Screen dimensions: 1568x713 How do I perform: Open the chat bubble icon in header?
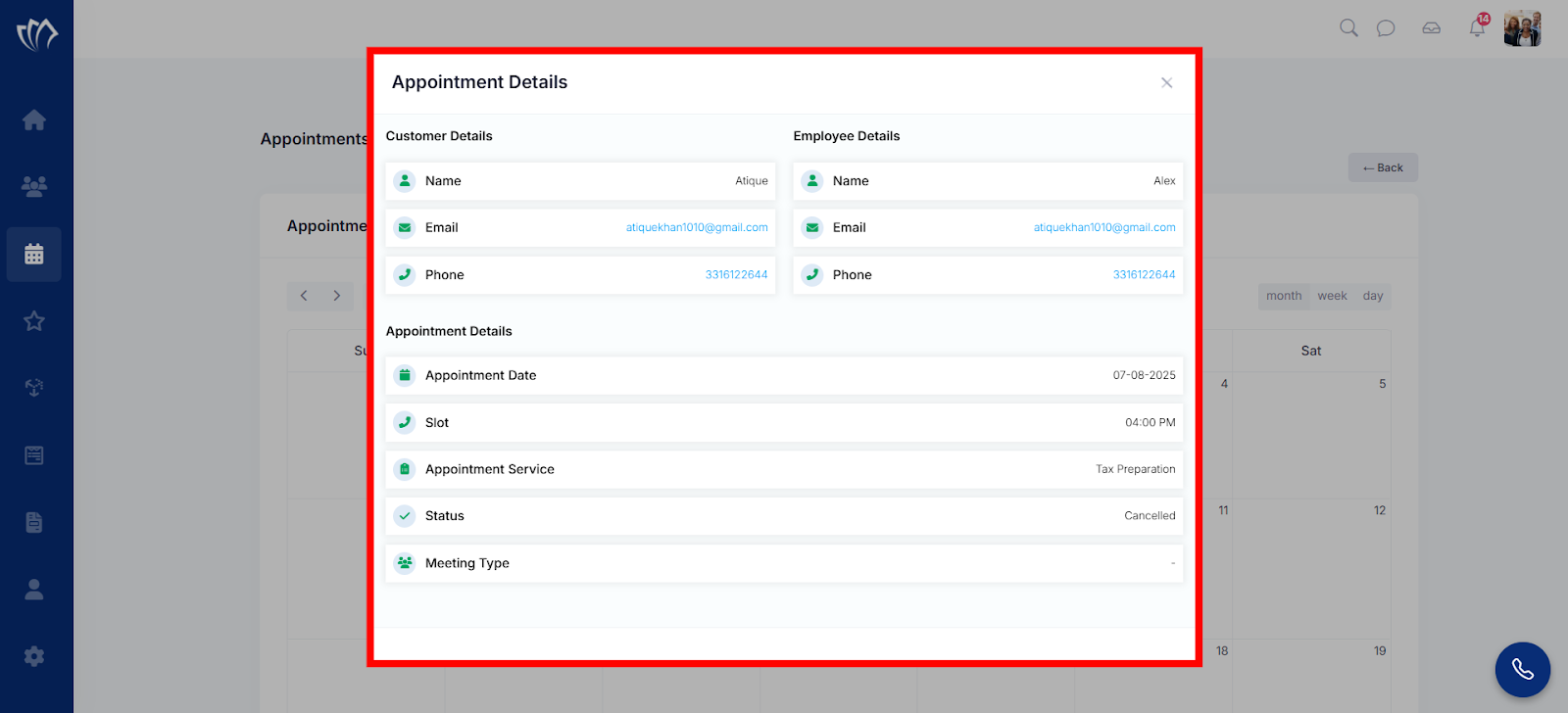1386,28
